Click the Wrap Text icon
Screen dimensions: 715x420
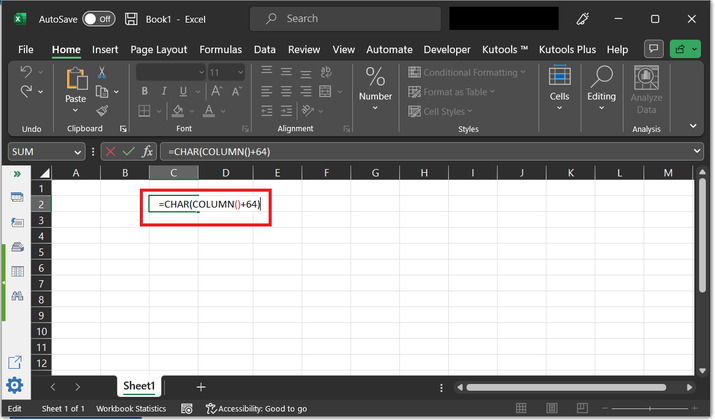click(326, 72)
